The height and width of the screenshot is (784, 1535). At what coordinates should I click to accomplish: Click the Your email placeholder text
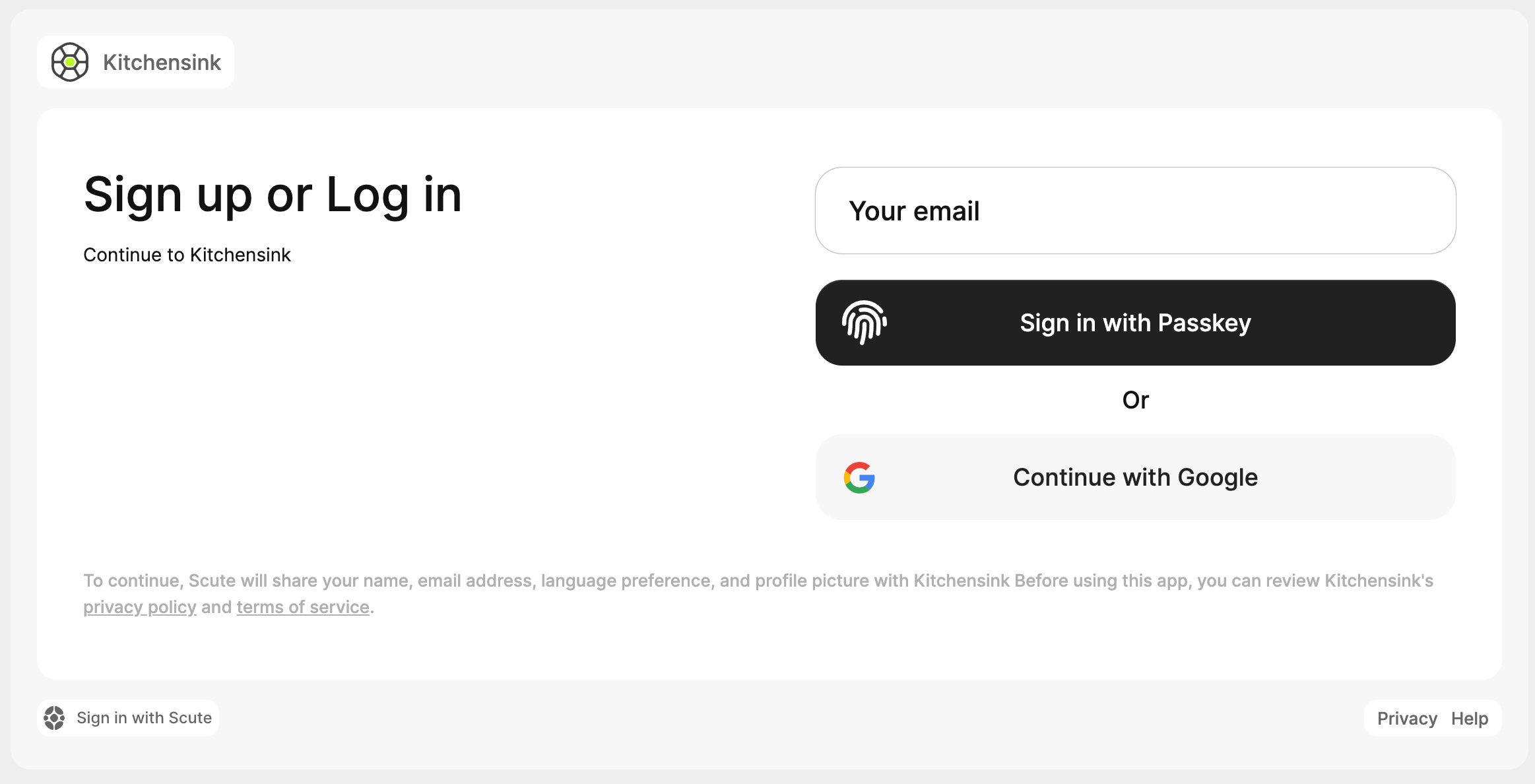click(914, 211)
